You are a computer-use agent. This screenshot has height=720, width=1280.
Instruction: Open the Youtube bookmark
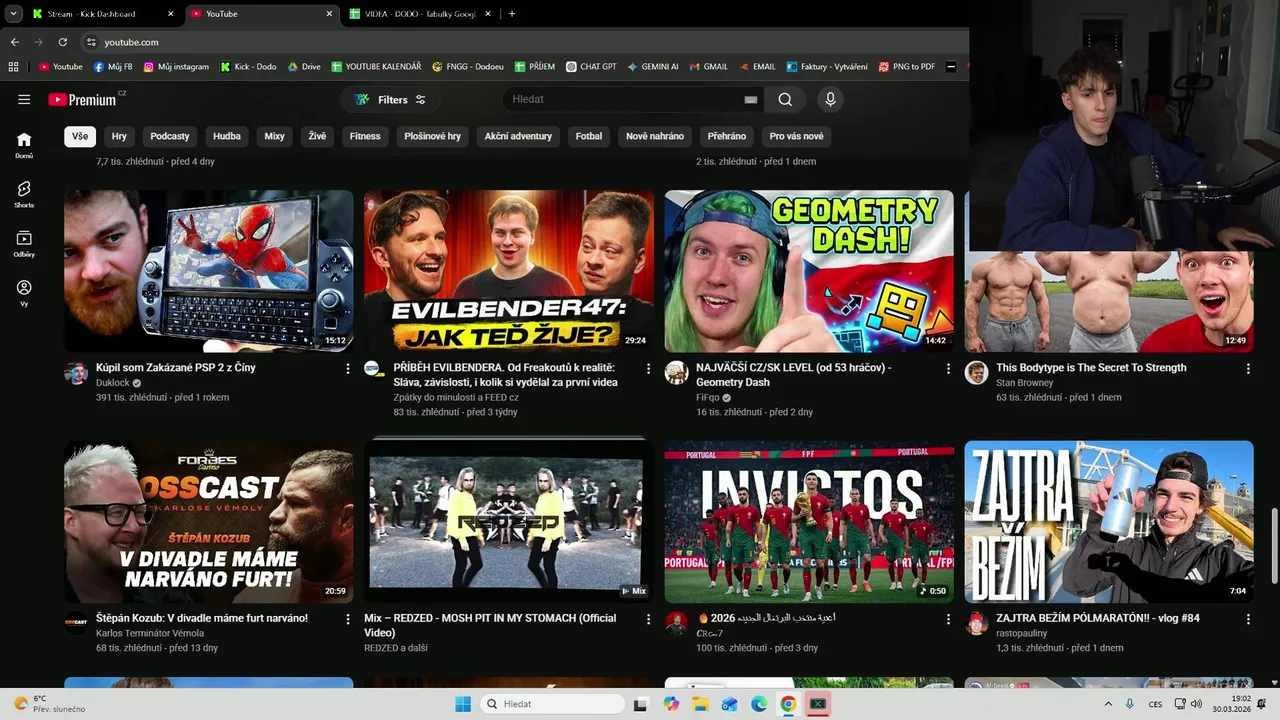[x=60, y=67]
